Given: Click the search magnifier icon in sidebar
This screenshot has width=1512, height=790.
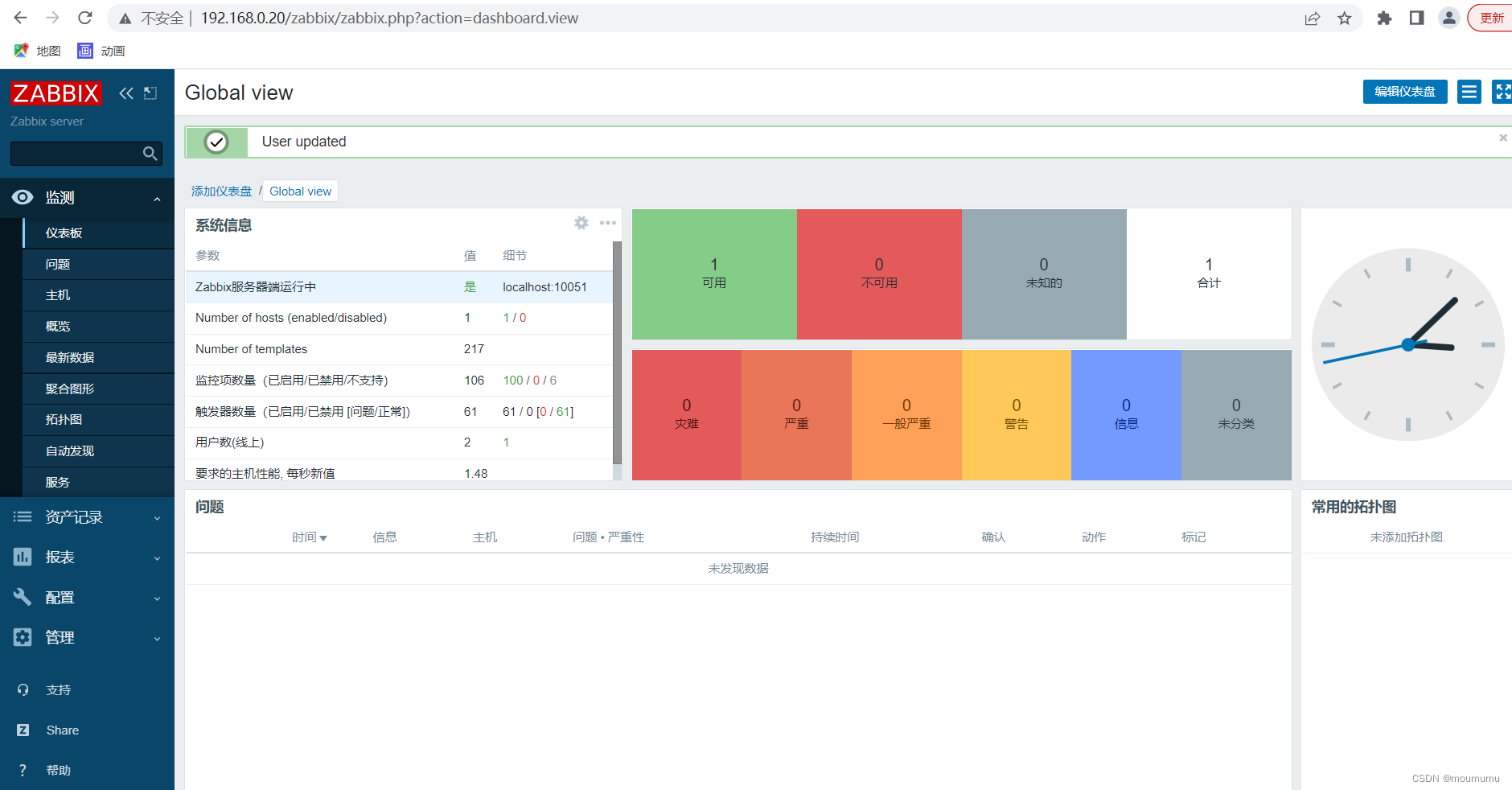Looking at the screenshot, I should 150,154.
